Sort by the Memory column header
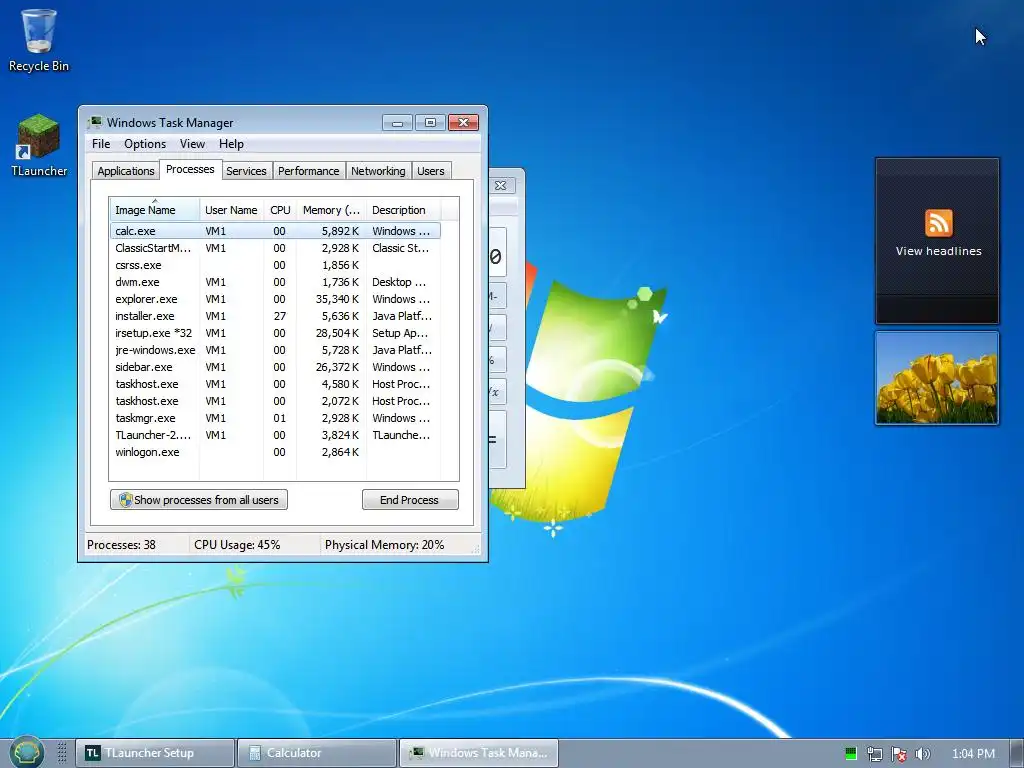Viewport: 1024px width, 768px height. pos(331,210)
